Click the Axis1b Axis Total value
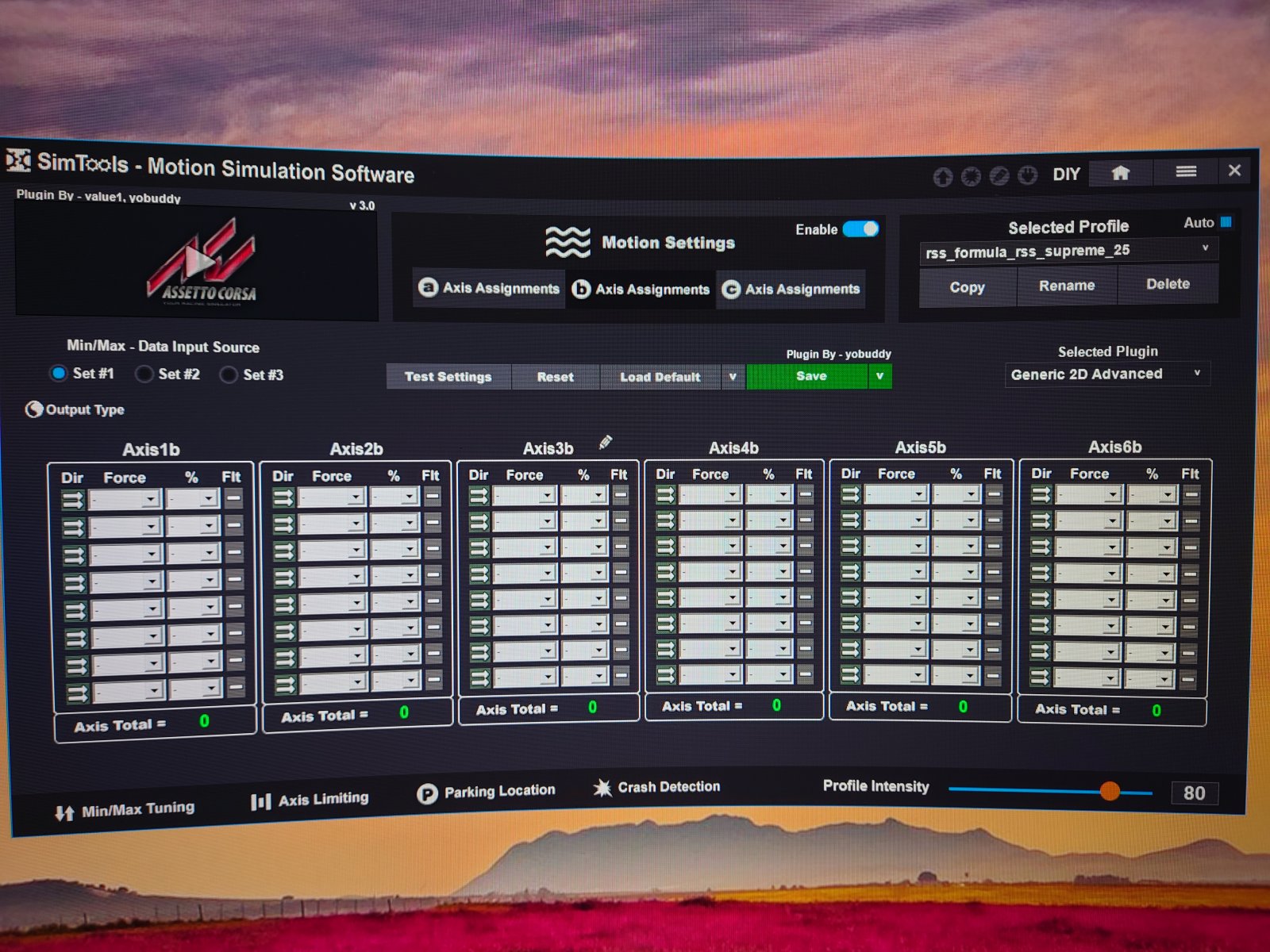The image size is (1270, 952). click(x=204, y=721)
